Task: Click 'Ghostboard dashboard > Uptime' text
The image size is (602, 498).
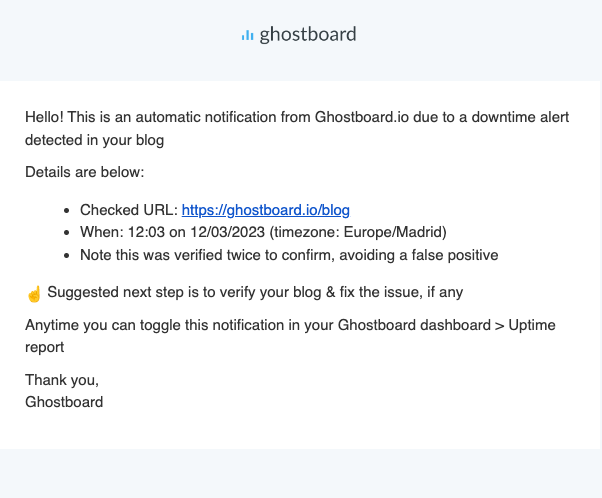Action: click(447, 325)
